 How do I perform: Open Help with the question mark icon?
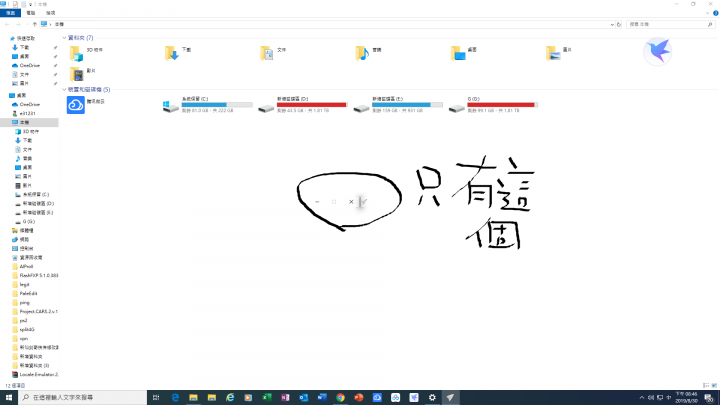715,13
